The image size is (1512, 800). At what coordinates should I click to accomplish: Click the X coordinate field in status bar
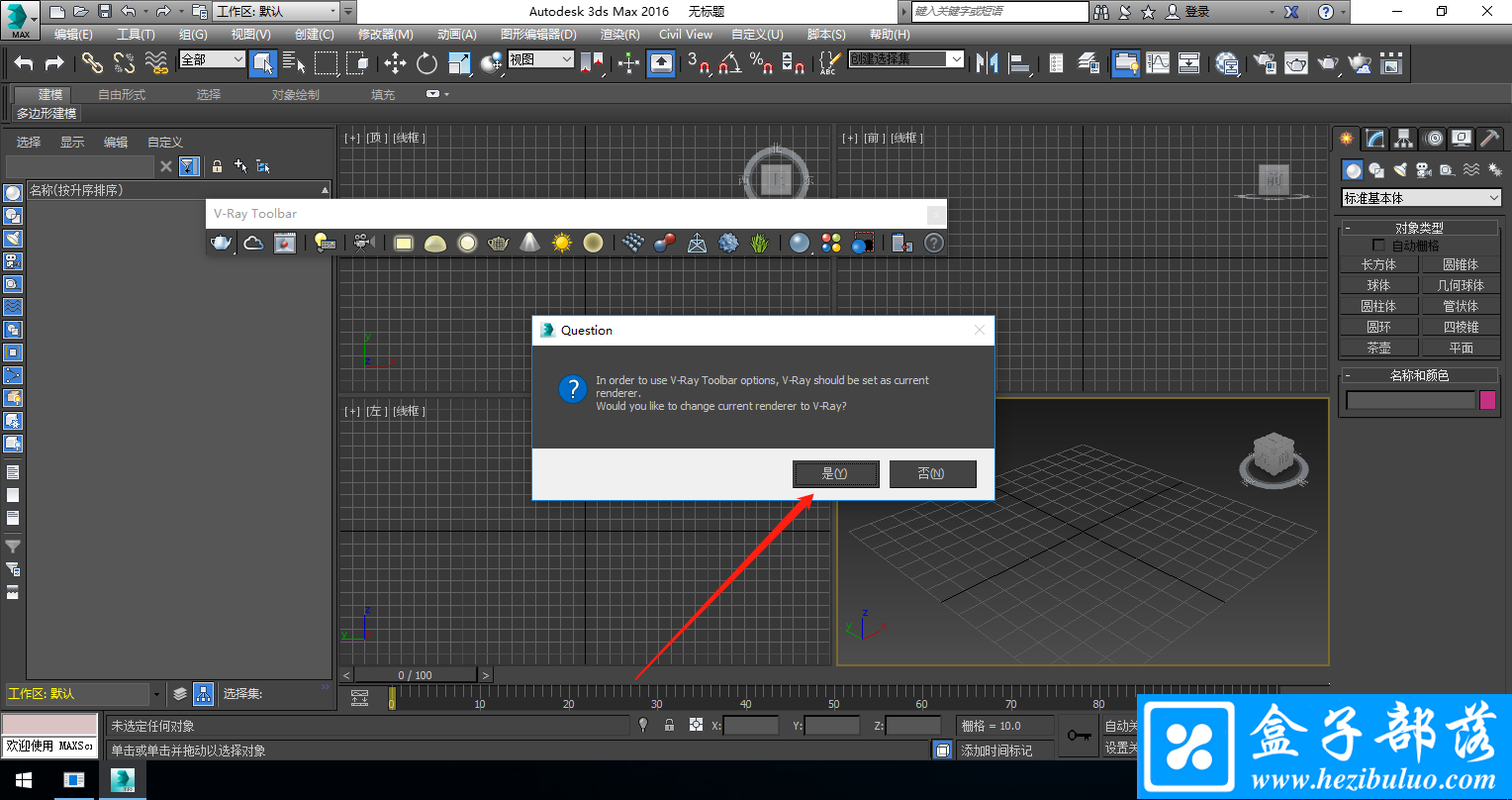pyautogui.click(x=751, y=726)
